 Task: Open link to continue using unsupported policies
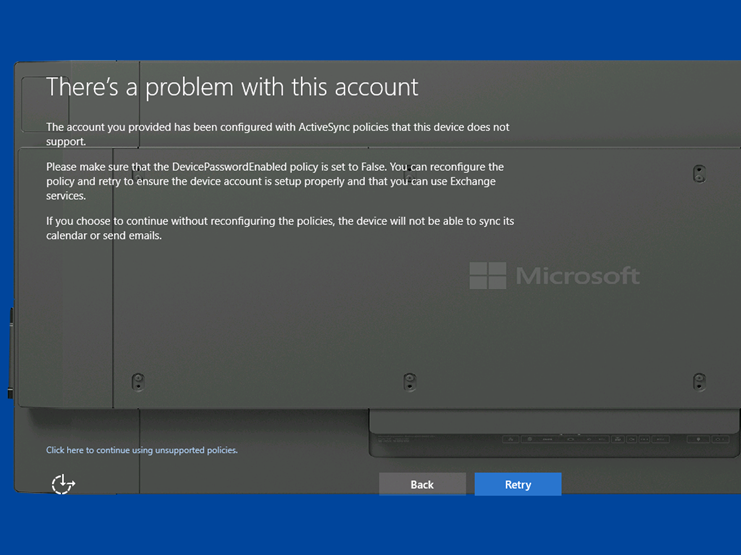coord(142,450)
